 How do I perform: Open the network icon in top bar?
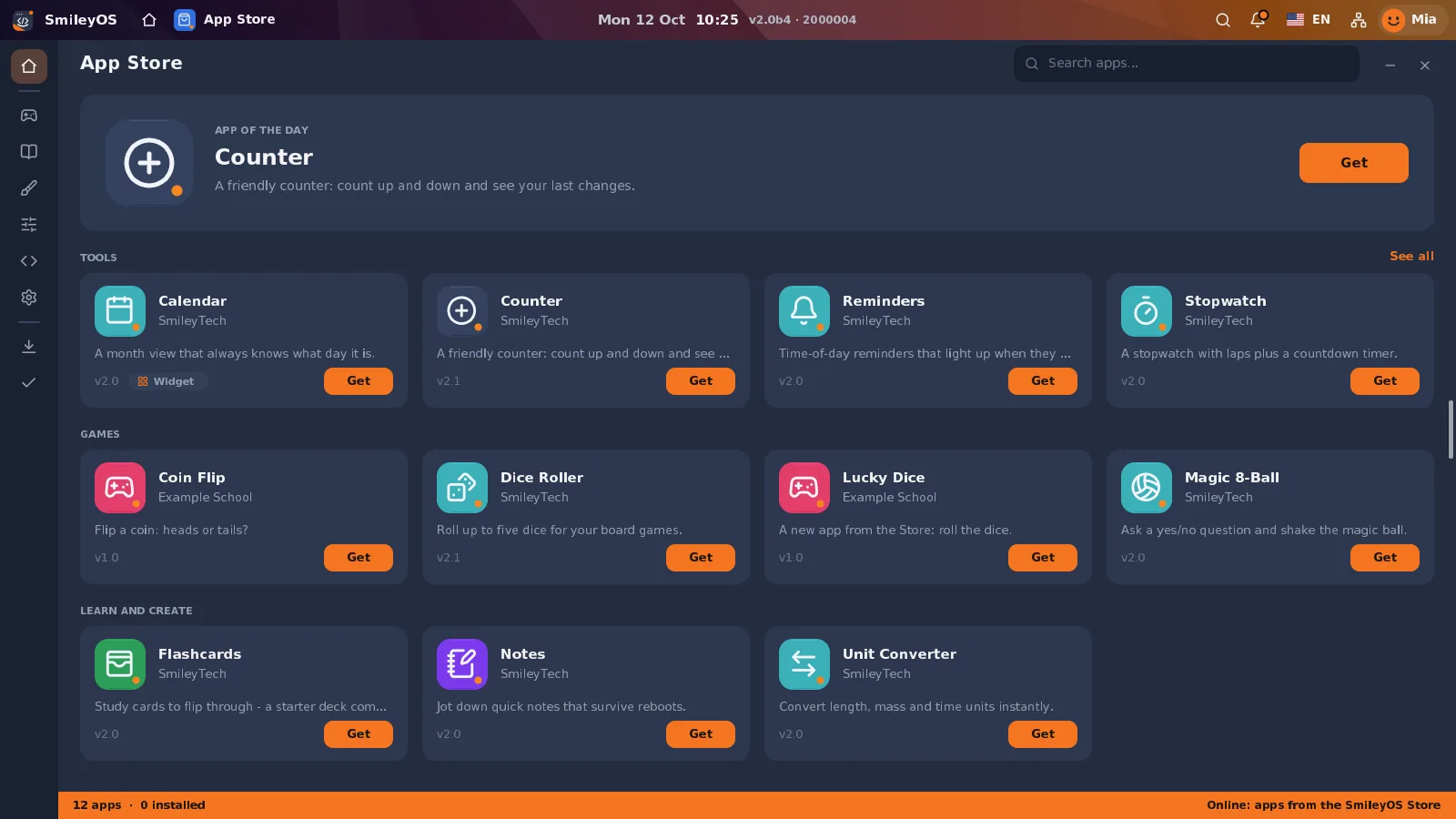pyautogui.click(x=1359, y=20)
